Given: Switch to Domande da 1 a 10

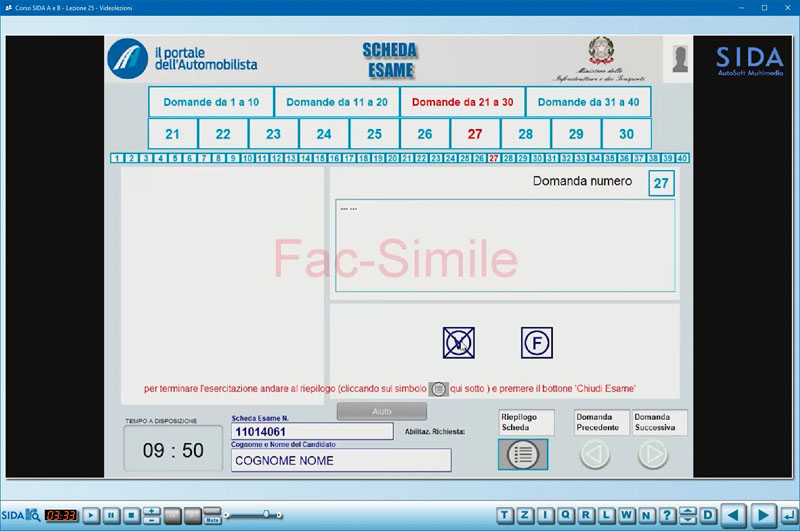Looking at the screenshot, I should pos(211,102).
